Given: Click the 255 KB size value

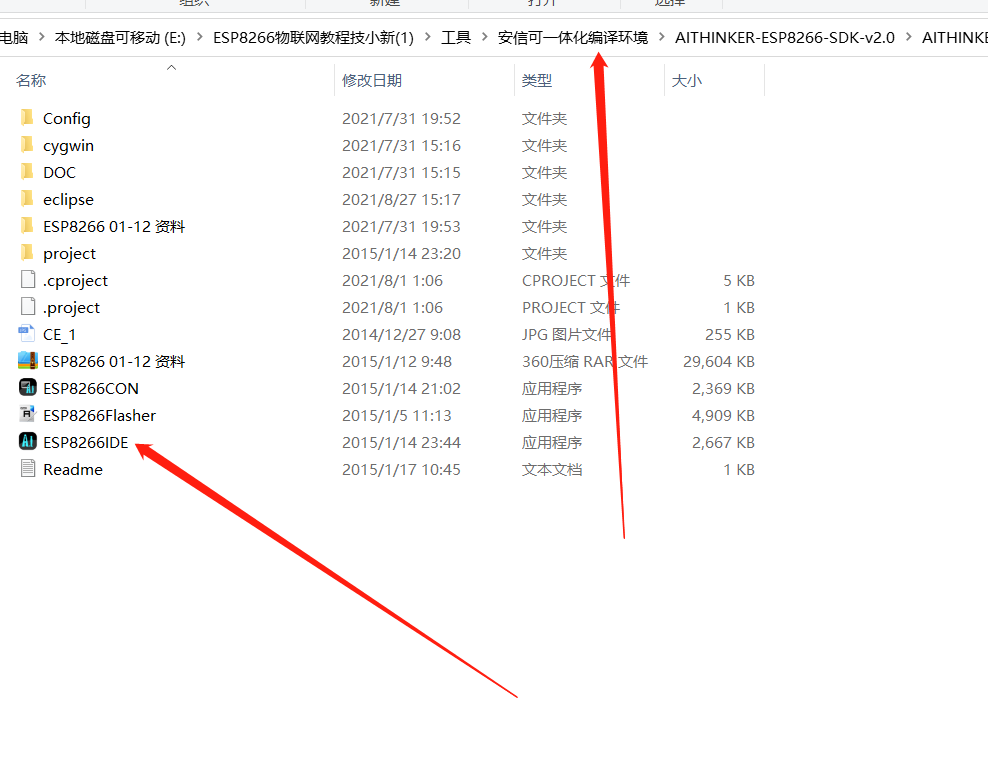Looking at the screenshot, I should [x=730, y=335].
